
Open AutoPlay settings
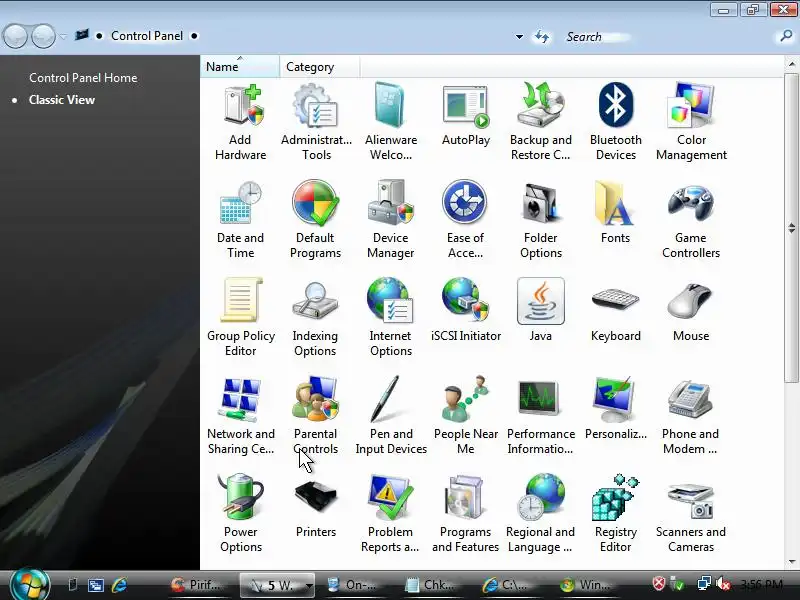(466, 116)
